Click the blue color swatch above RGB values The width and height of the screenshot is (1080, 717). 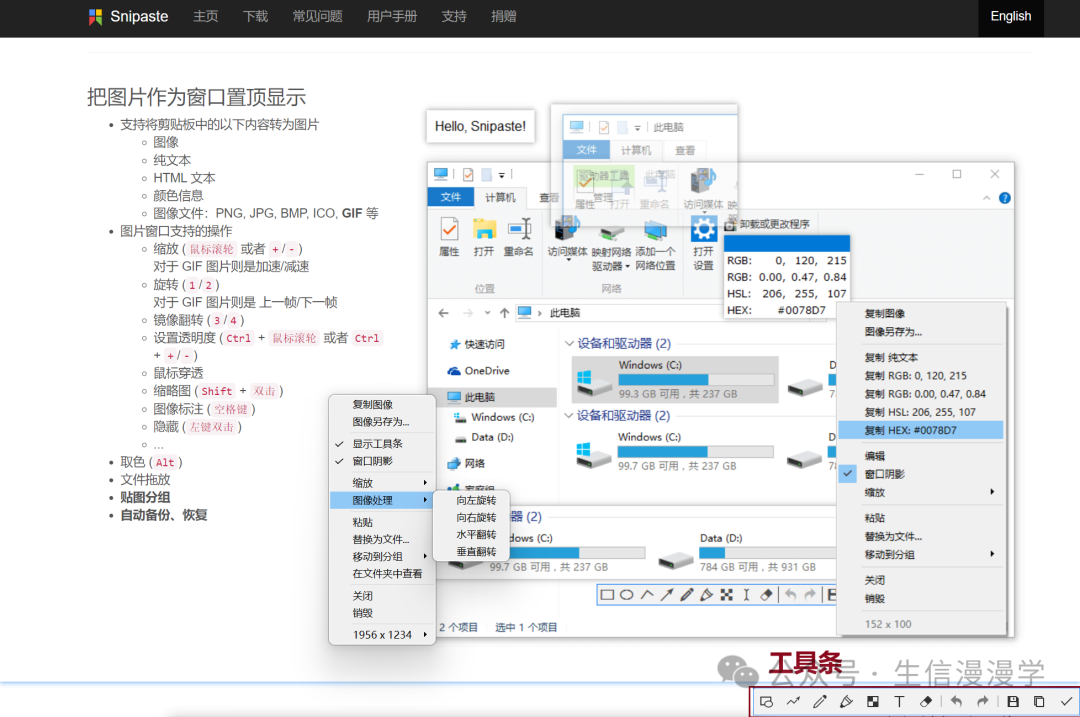[787, 244]
